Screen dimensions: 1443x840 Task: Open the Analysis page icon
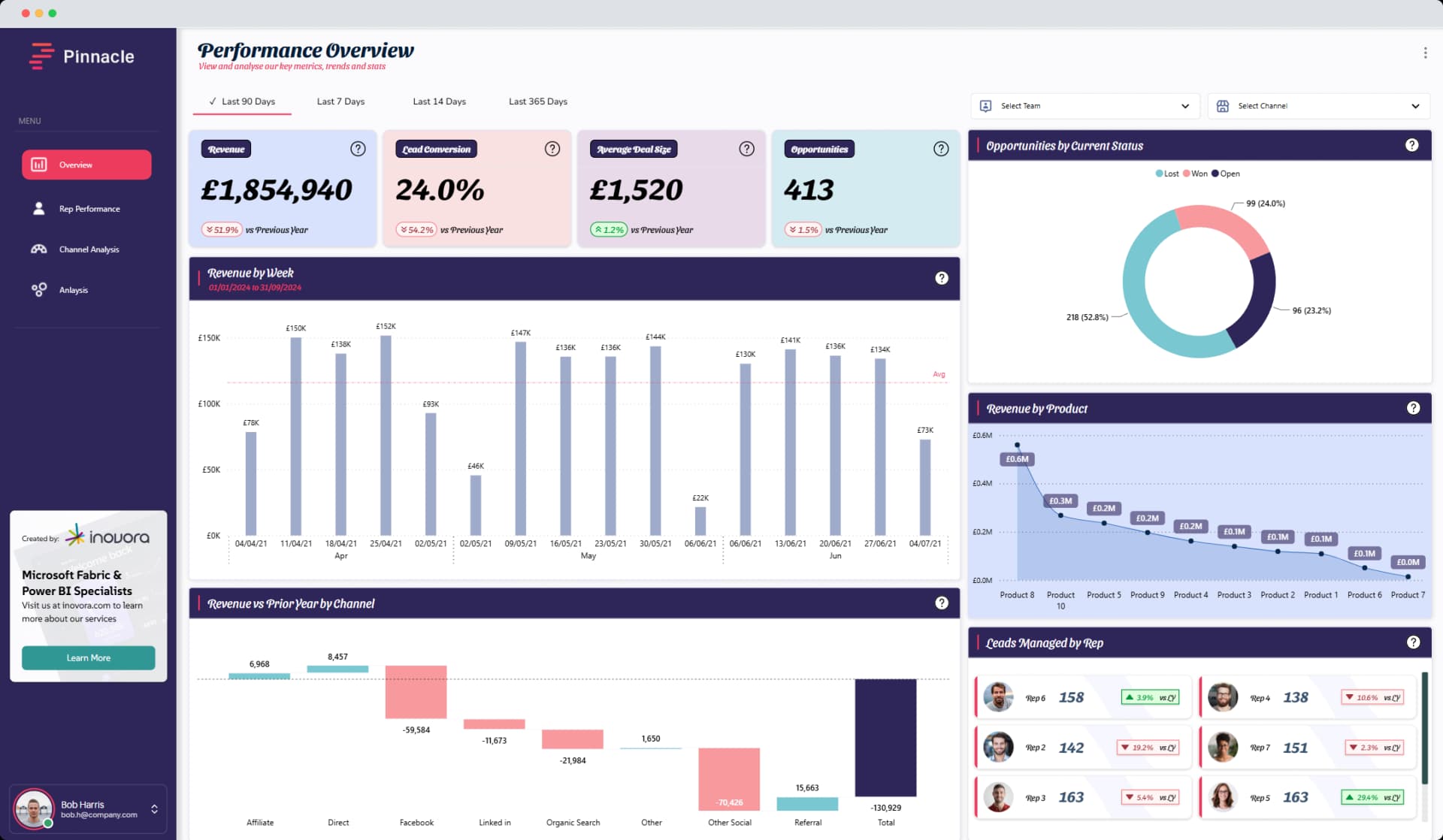click(38, 289)
